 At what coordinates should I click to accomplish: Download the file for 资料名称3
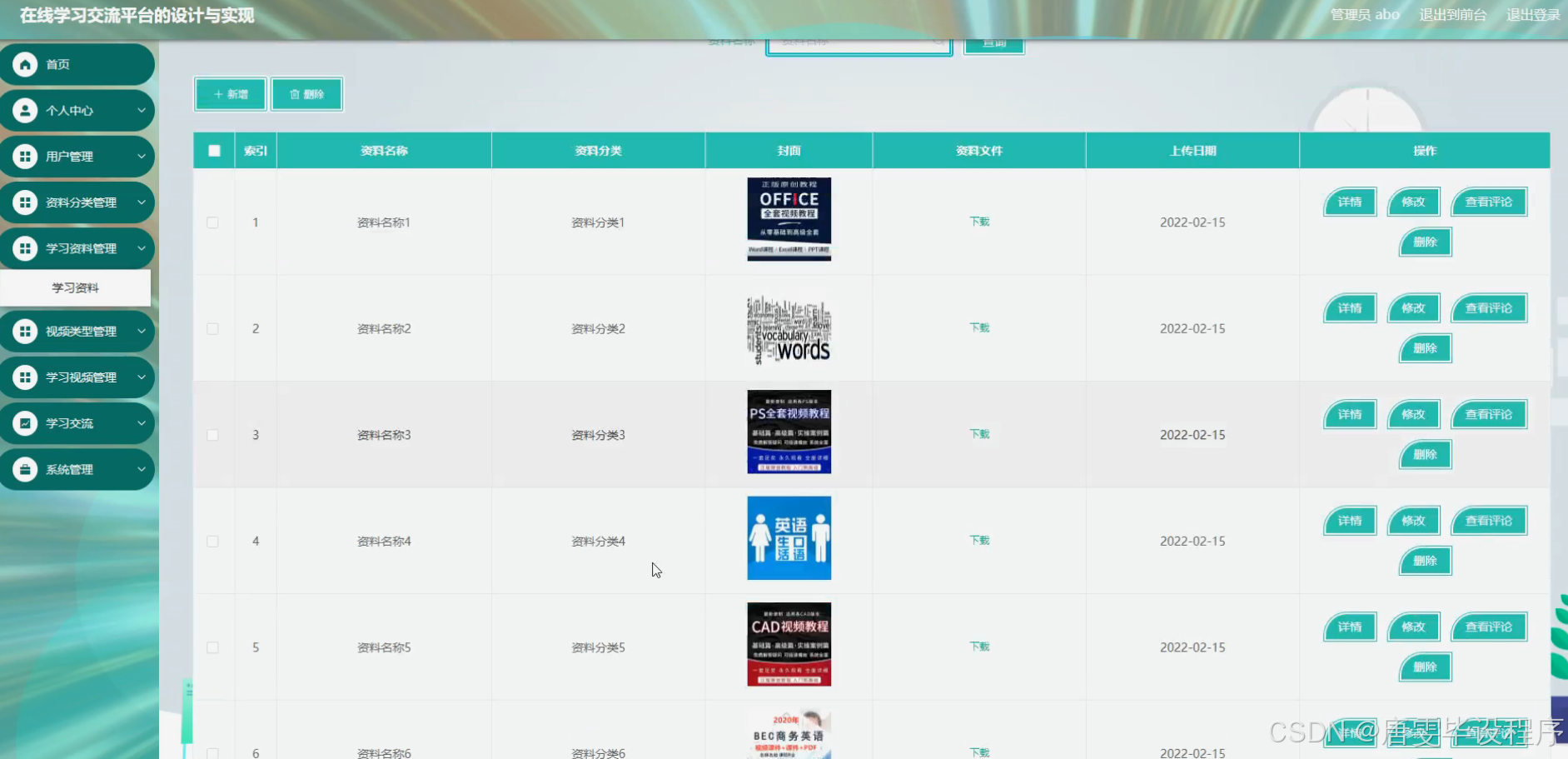tap(979, 434)
